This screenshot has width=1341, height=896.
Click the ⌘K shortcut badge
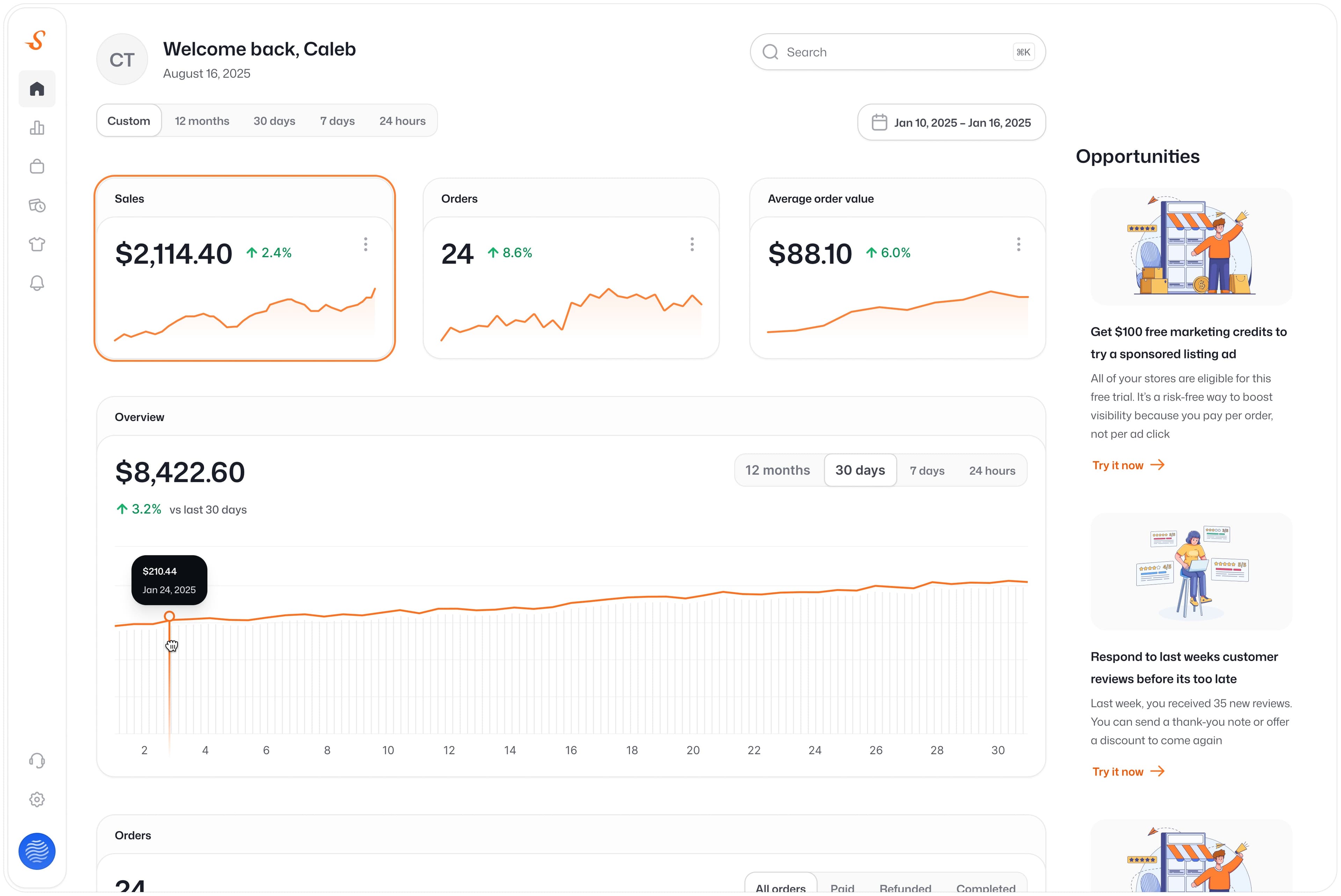(x=1023, y=52)
